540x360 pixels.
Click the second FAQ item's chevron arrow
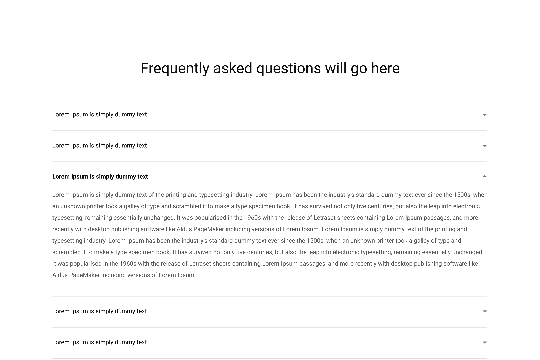pos(484,146)
